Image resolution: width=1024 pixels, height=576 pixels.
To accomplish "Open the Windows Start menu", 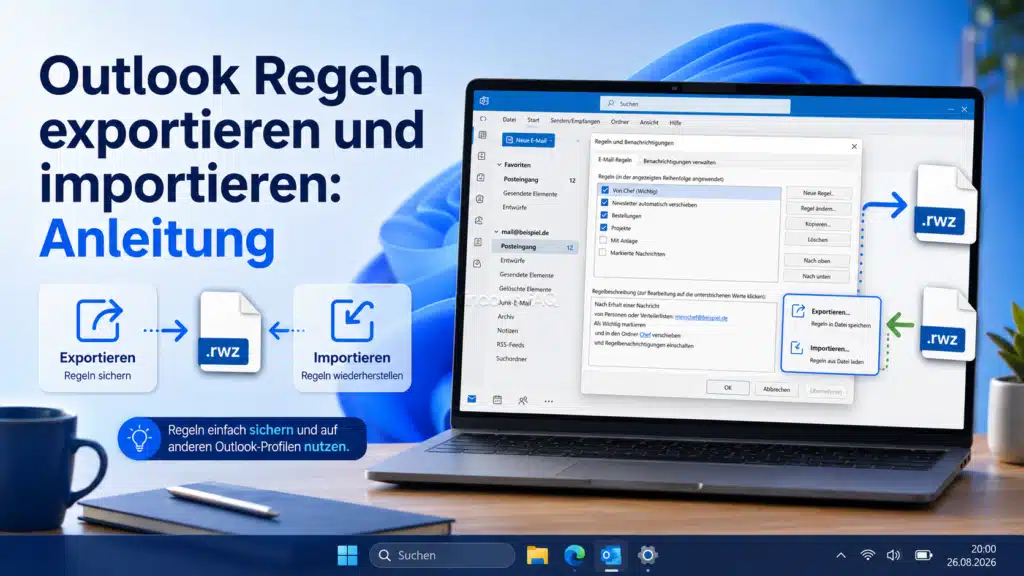I will coord(347,555).
